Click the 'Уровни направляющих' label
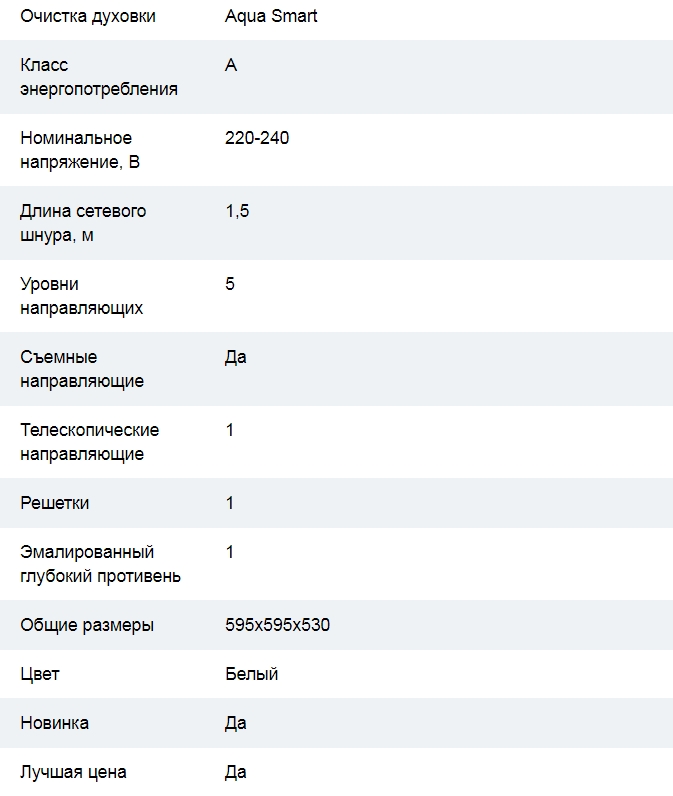The width and height of the screenshot is (673, 796). pos(81,296)
